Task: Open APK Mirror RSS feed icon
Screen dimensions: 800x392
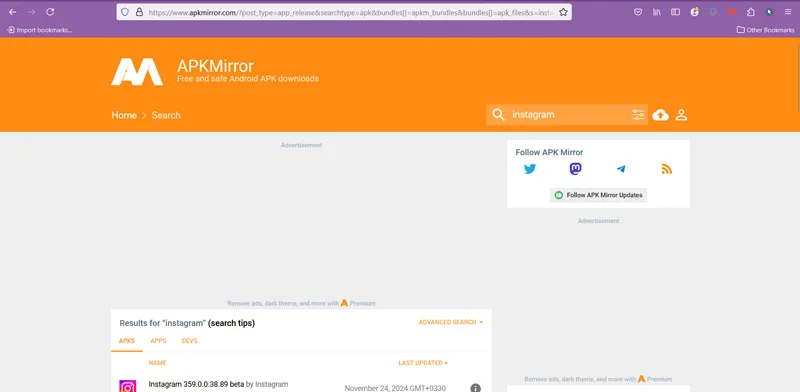Action: 666,169
